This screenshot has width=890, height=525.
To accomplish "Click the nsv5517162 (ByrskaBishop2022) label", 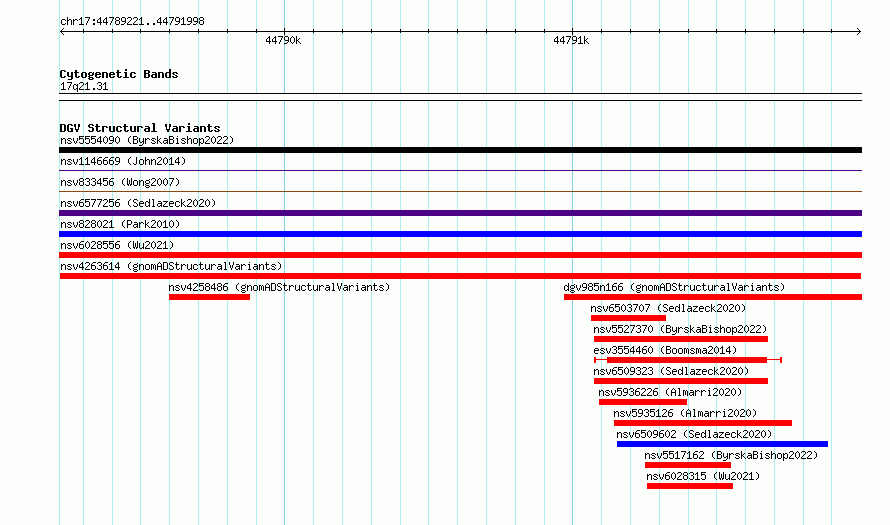I will point(731,455).
